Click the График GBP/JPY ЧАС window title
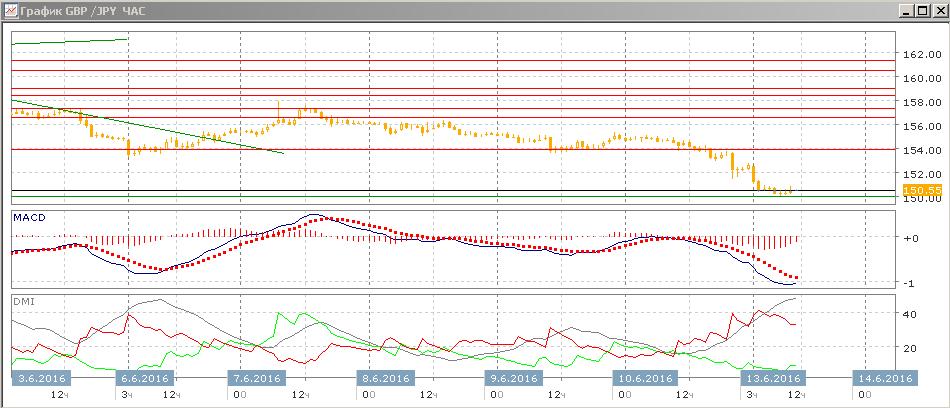The width and height of the screenshot is (950, 408). tap(82, 10)
